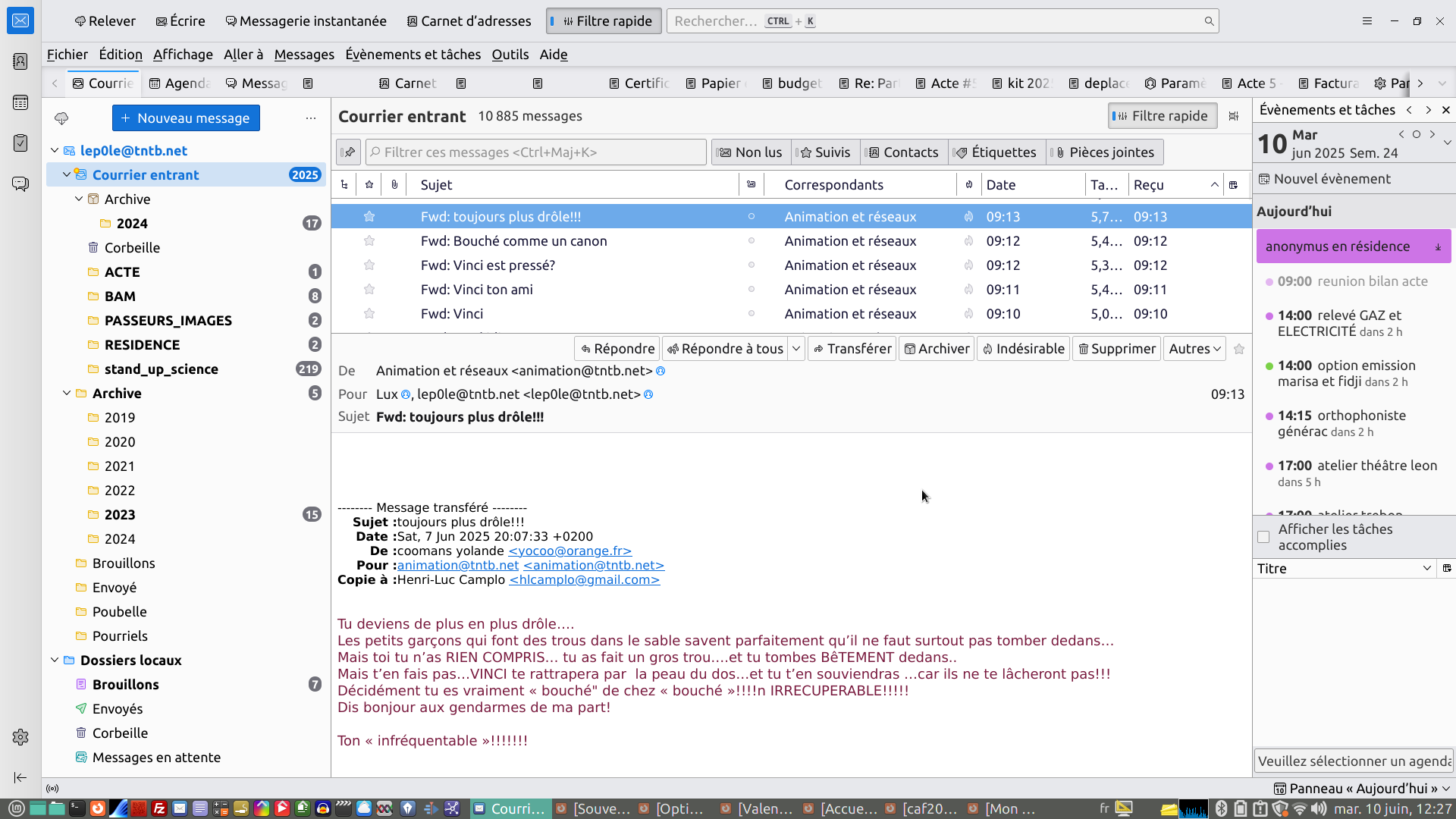The width and height of the screenshot is (1456, 819).
Task: Open the Tasks space icon
Action: pyautogui.click(x=20, y=143)
